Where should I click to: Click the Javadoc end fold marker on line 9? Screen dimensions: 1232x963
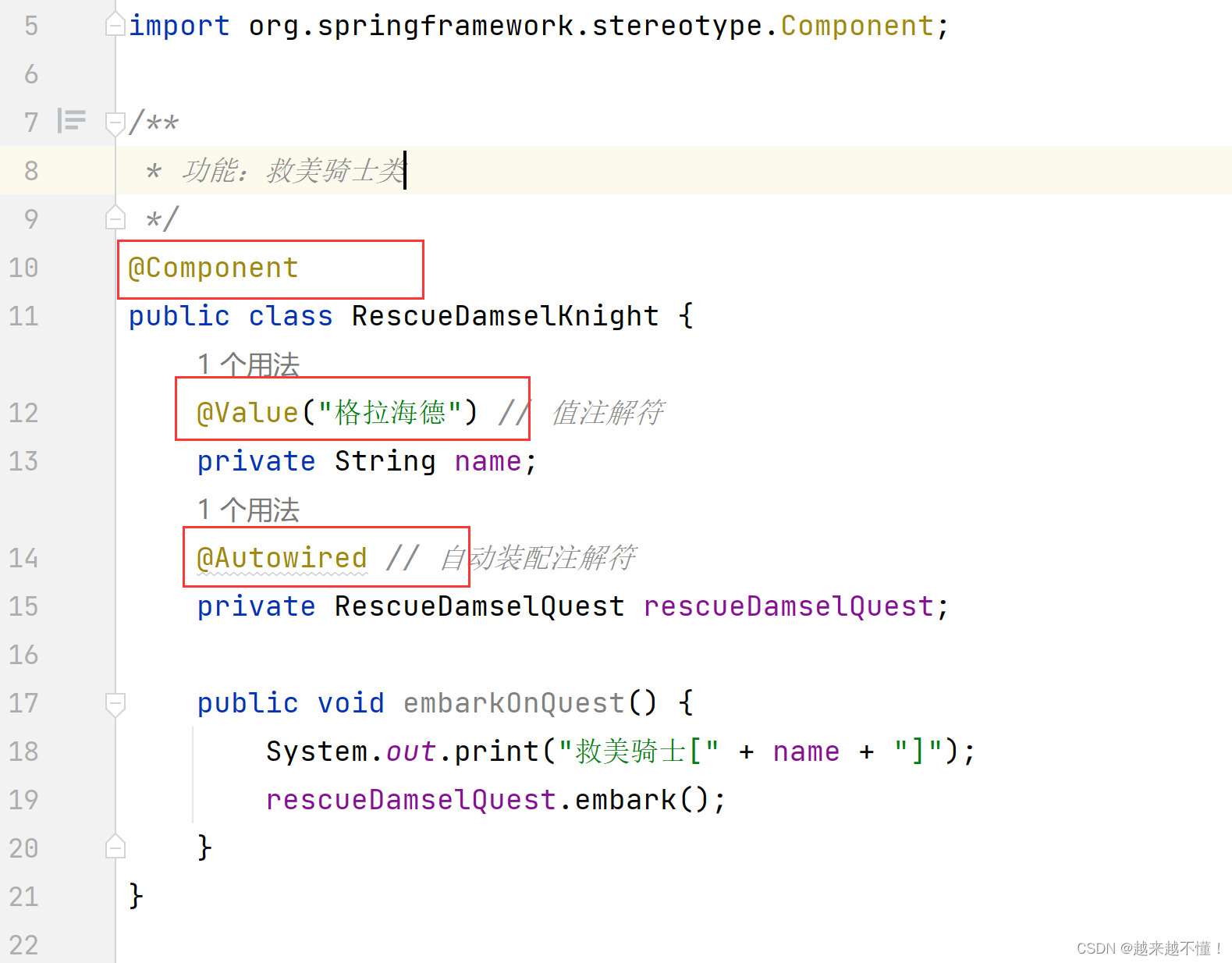point(115,218)
